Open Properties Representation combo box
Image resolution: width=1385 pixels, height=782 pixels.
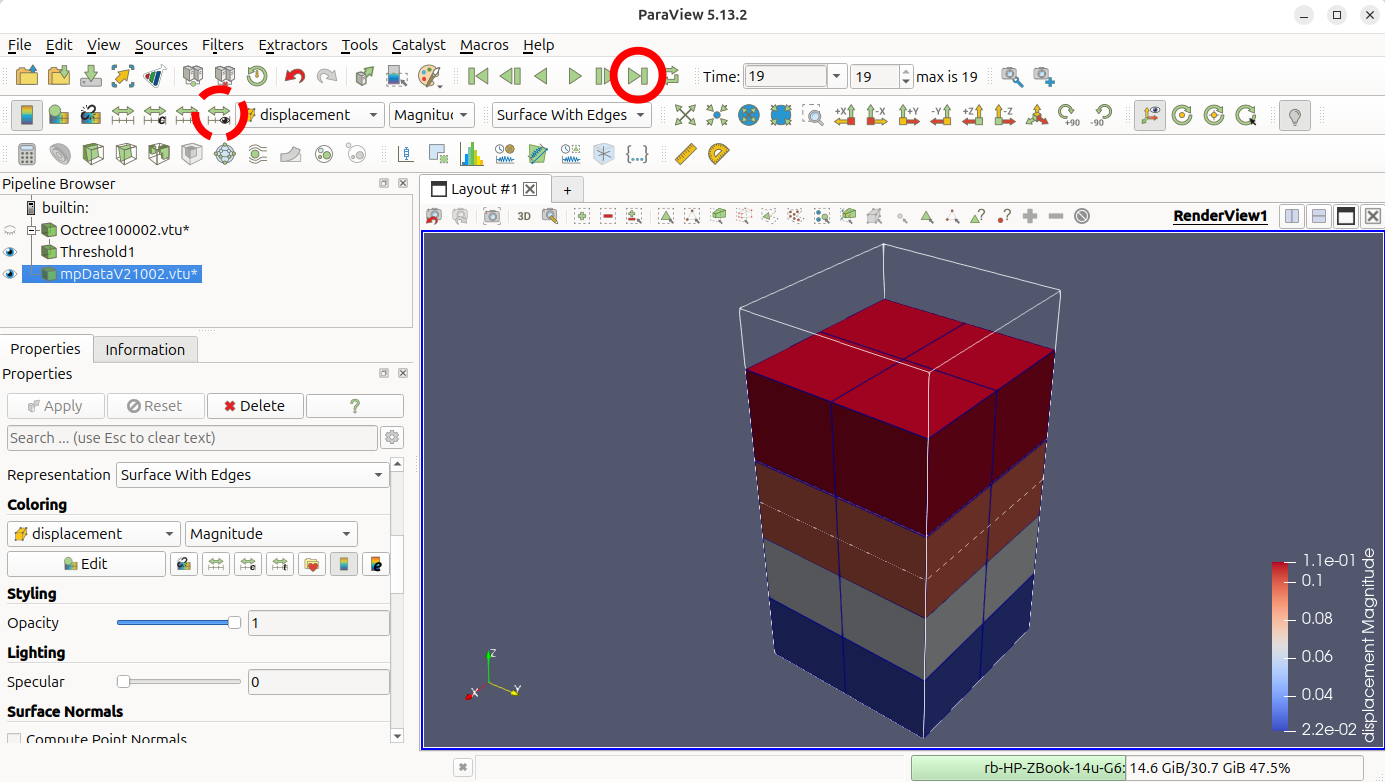(x=253, y=475)
